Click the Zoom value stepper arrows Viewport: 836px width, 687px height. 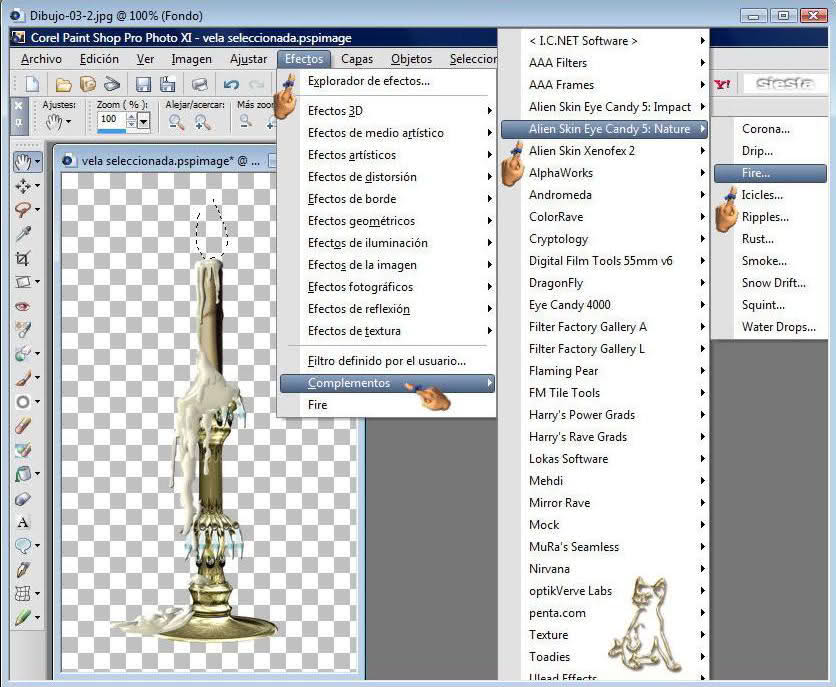(131, 121)
